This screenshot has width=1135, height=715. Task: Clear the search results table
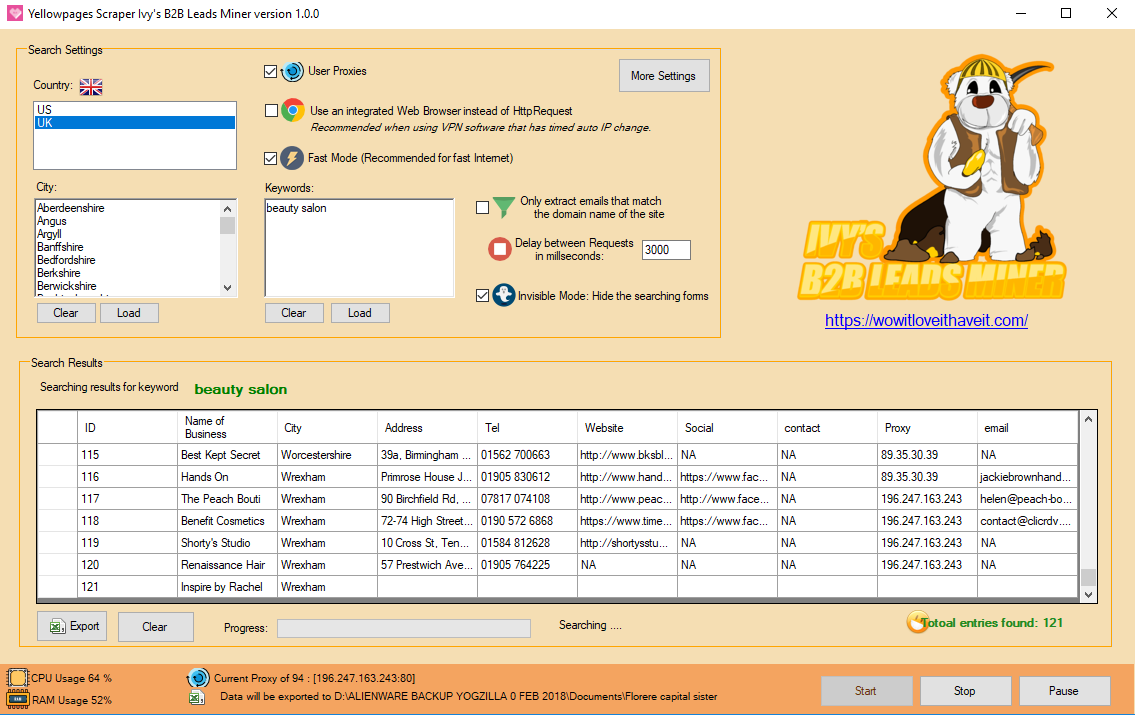tap(155, 627)
